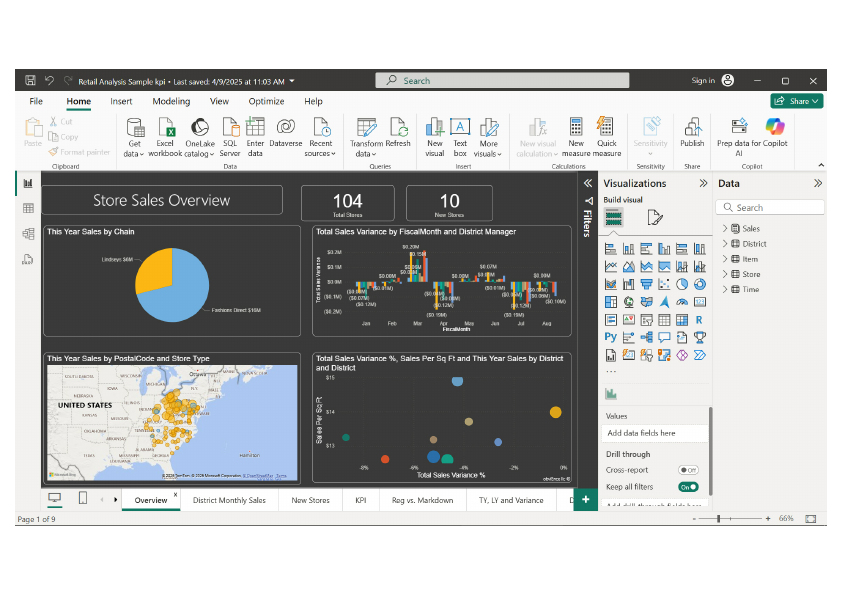The height and width of the screenshot is (595, 842).
Task: Open the File menu
Action: tap(36, 101)
